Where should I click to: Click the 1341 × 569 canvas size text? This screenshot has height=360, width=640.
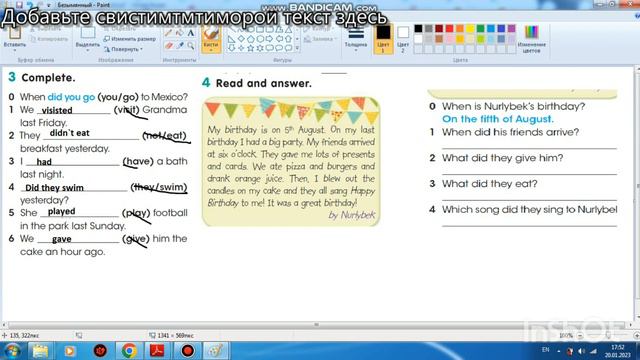[176, 336]
